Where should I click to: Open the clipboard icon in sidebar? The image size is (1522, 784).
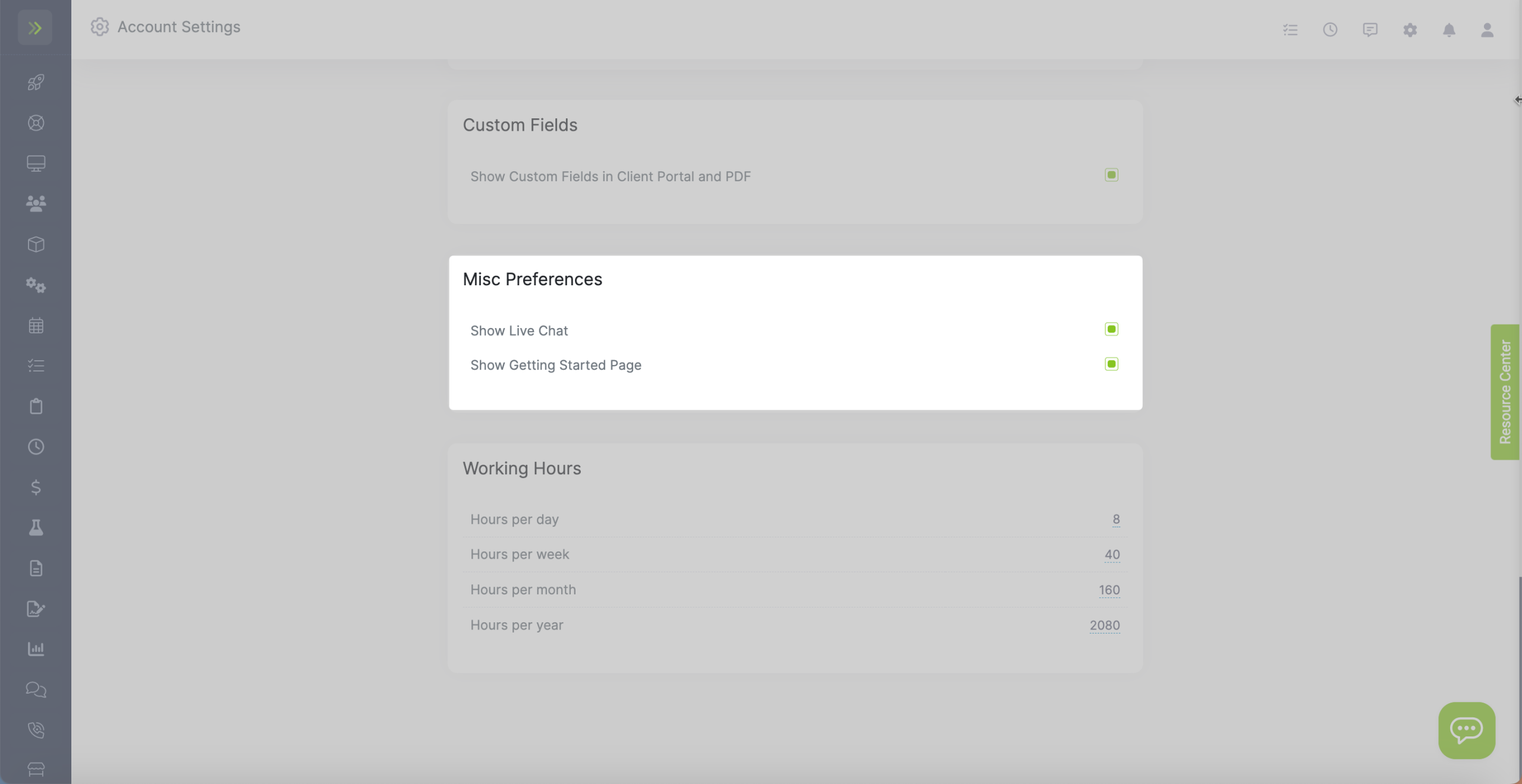(36, 406)
